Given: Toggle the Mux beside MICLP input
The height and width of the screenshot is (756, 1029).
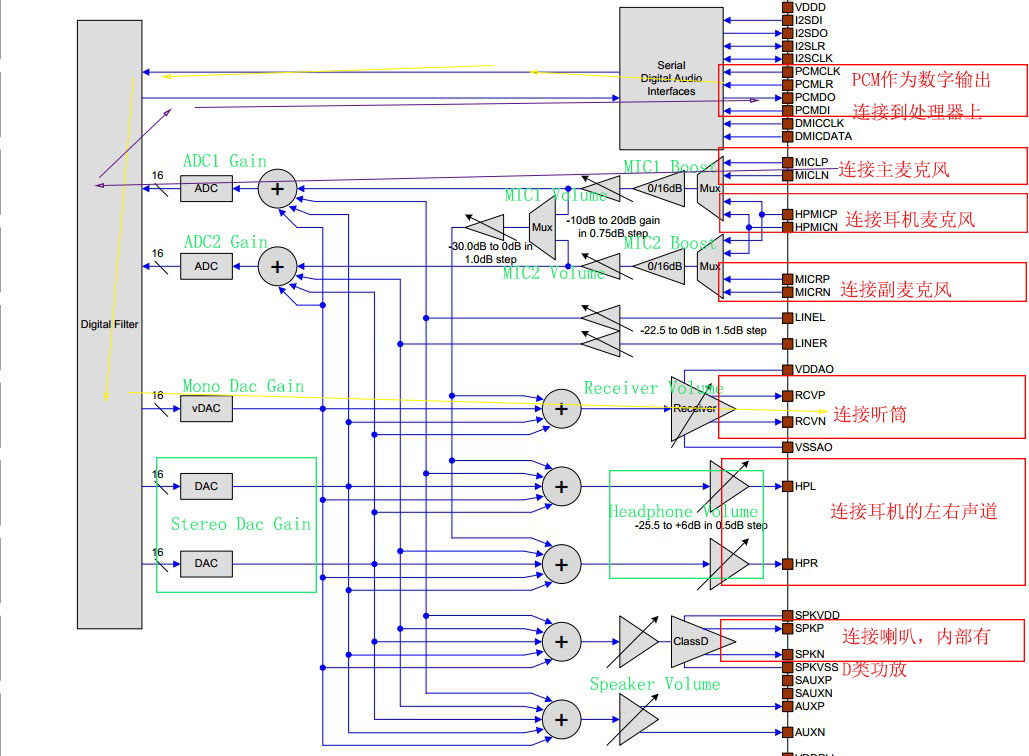Looking at the screenshot, I should coord(709,188).
